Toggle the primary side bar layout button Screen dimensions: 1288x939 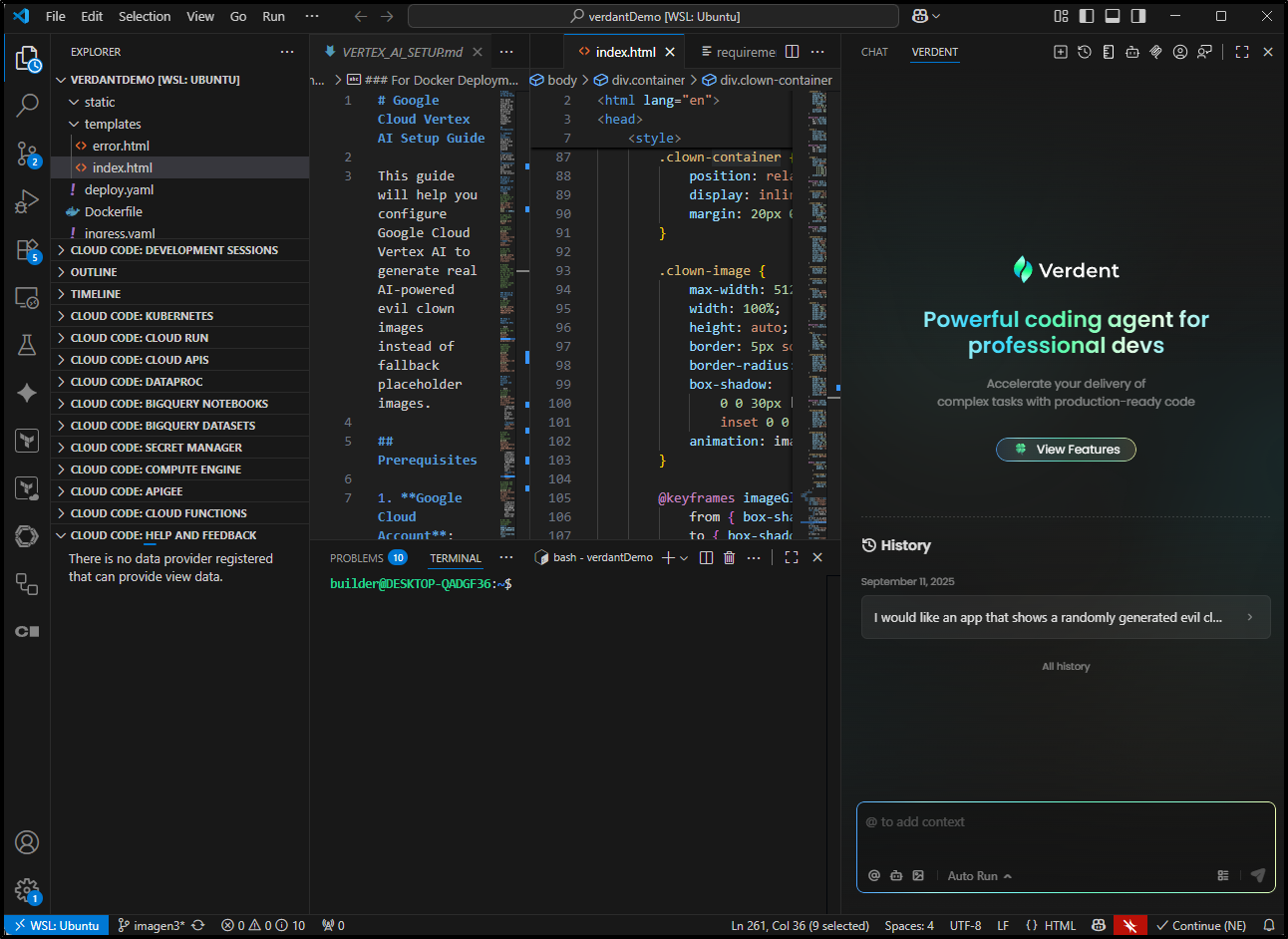[1087, 16]
